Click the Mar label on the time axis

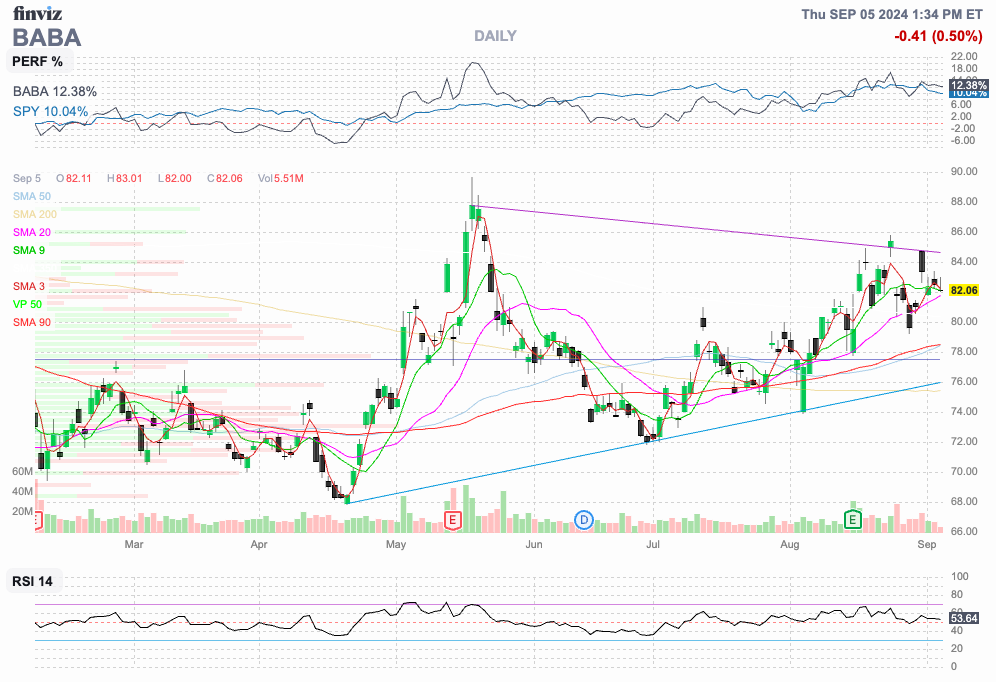[x=134, y=544]
